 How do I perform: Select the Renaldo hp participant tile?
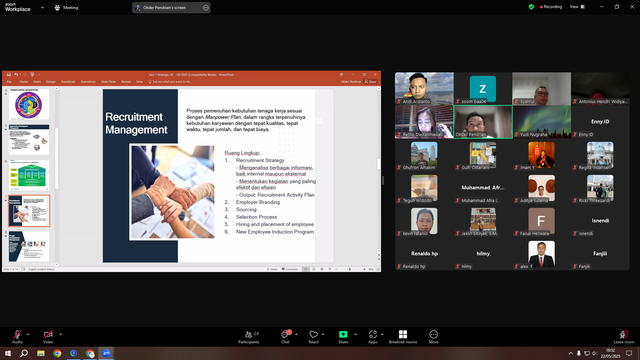[424, 254]
